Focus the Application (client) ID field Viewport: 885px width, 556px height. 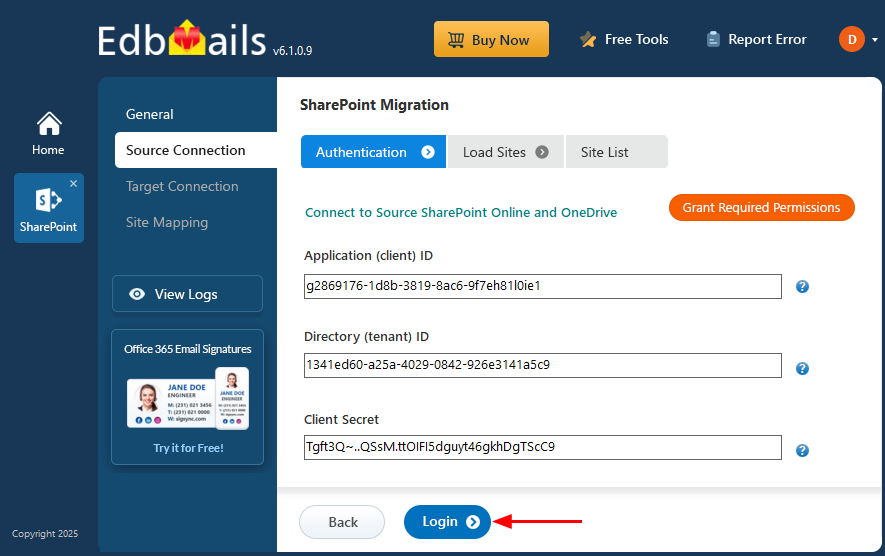pyautogui.click(x=542, y=286)
